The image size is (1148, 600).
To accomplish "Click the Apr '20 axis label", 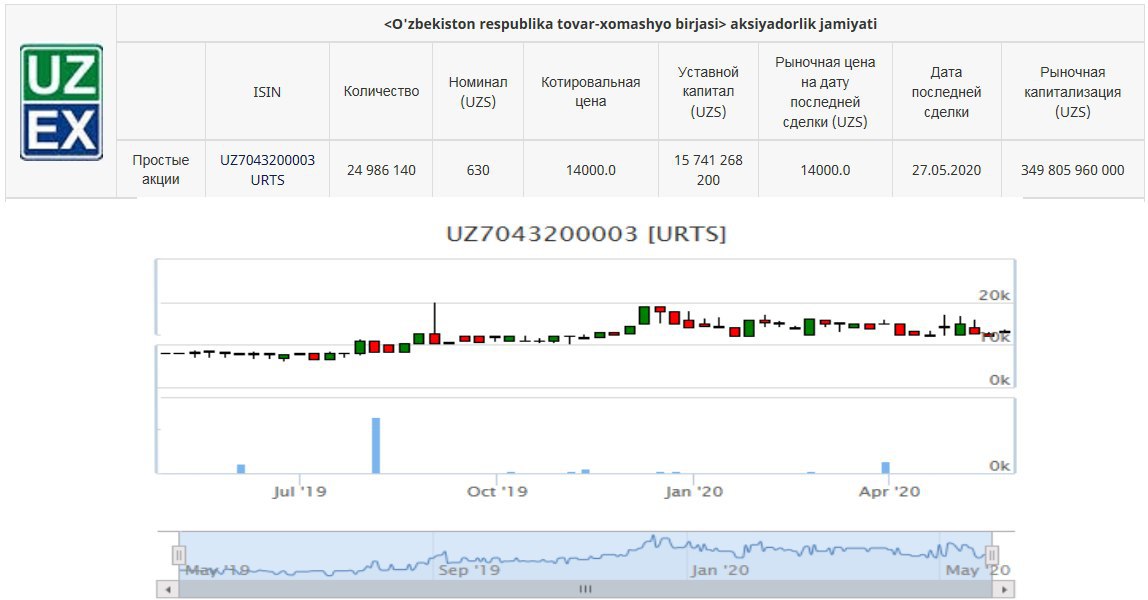I will pos(889,492).
